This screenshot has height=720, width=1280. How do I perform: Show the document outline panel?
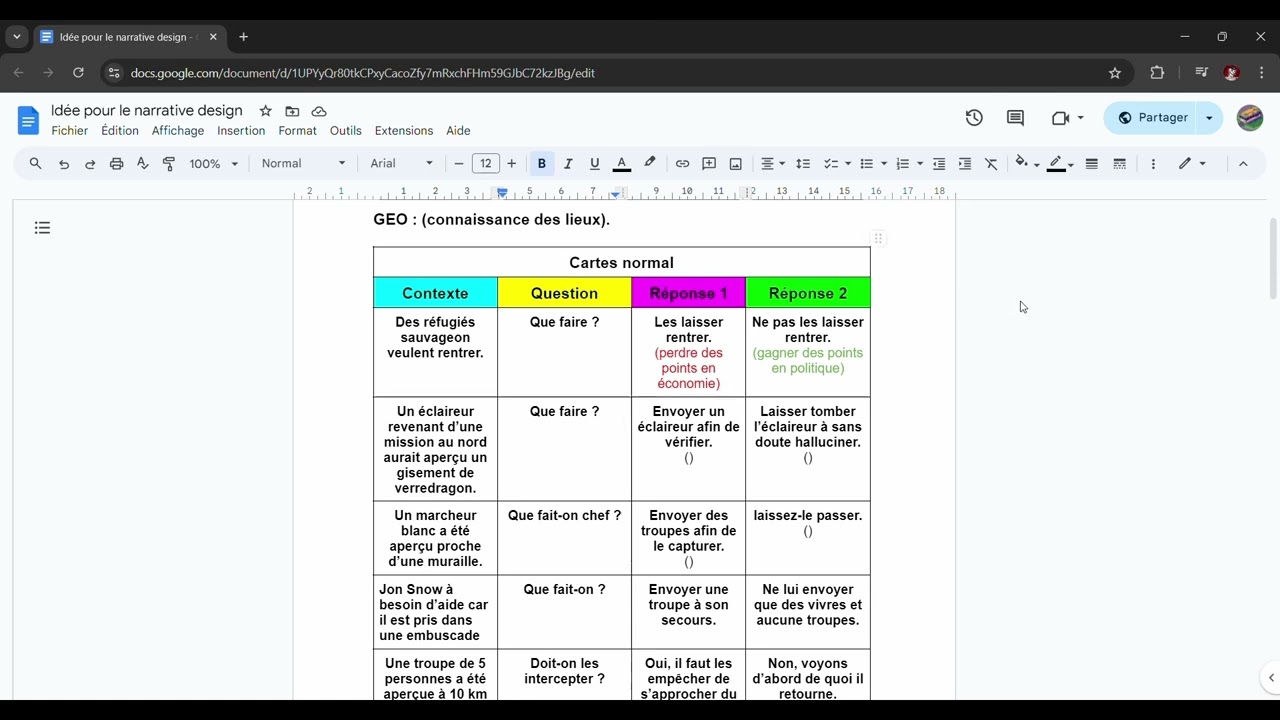click(42, 228)
